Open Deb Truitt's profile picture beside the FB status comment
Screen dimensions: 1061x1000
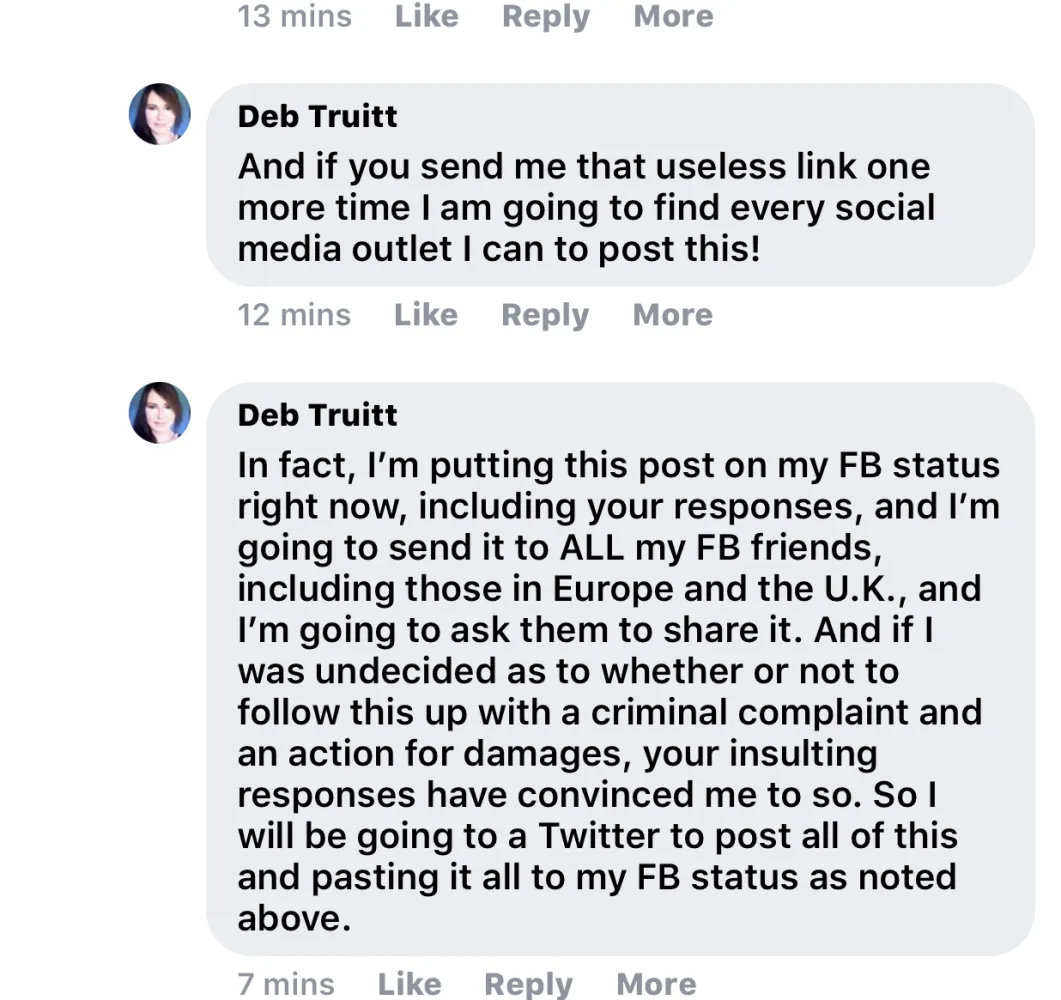point(160,412)
